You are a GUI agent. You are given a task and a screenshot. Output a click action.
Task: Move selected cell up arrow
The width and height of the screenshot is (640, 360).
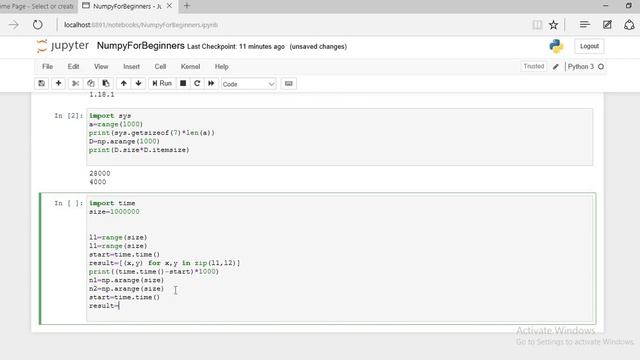tap(124, 83)
